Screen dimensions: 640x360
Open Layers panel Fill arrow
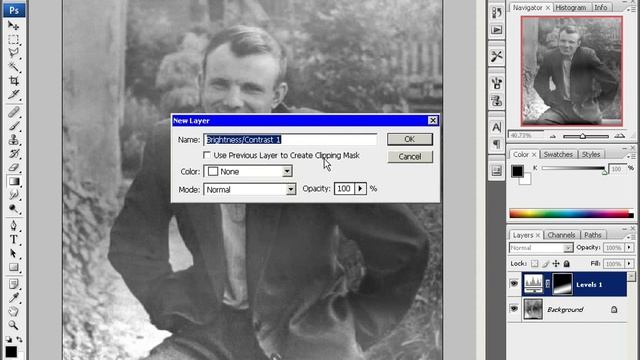coord(629,264)
